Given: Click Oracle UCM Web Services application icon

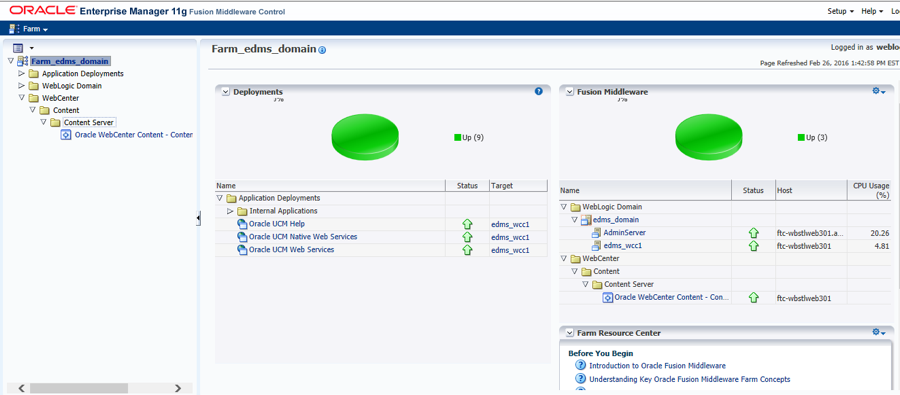Looking at the screenshot, I should coord(242,250).
